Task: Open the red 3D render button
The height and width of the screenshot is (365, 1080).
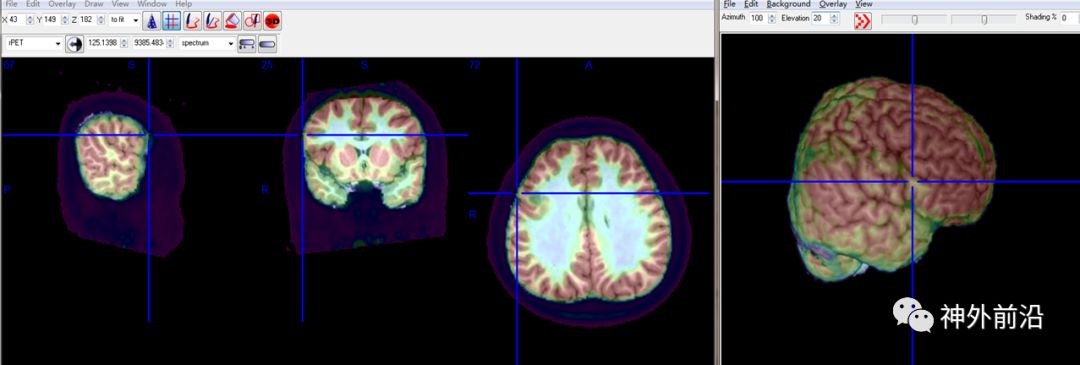Action: click(273, 21)
